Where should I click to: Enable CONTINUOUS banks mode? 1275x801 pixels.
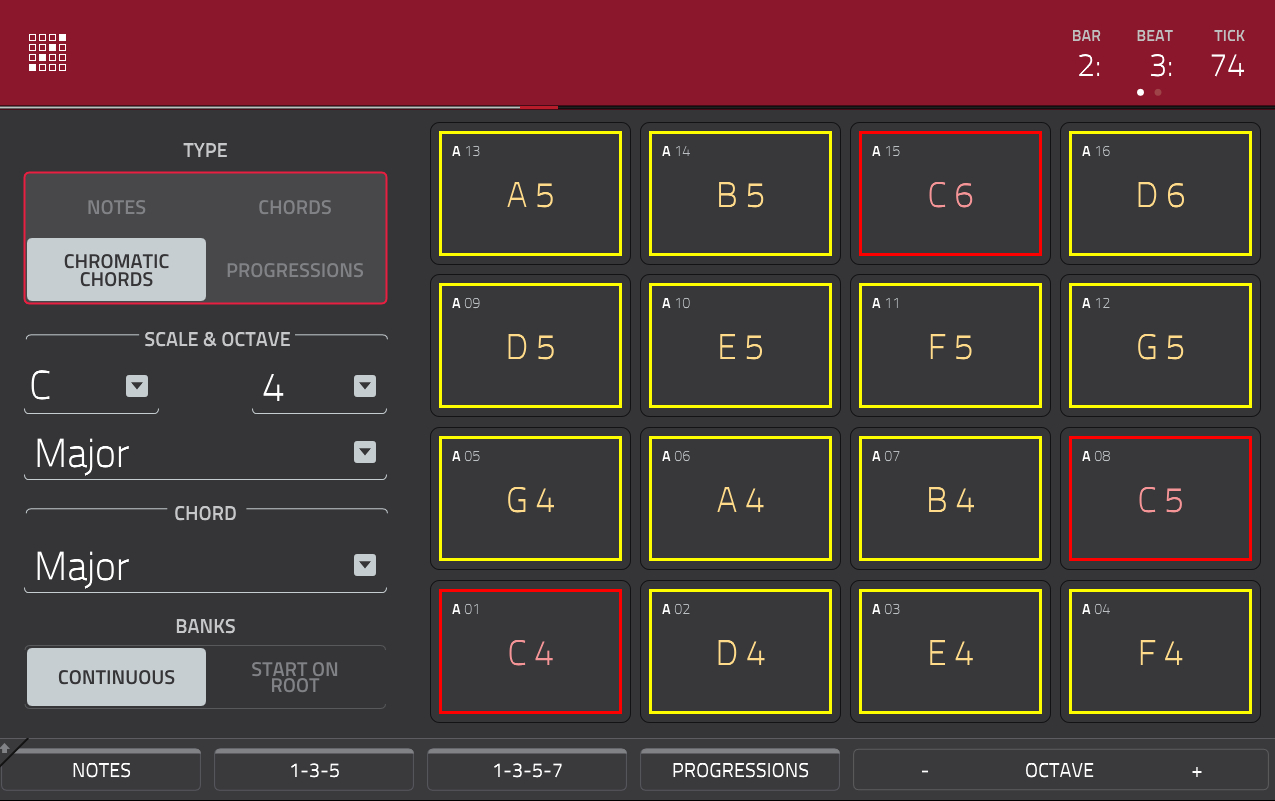(x=115, y=677)
